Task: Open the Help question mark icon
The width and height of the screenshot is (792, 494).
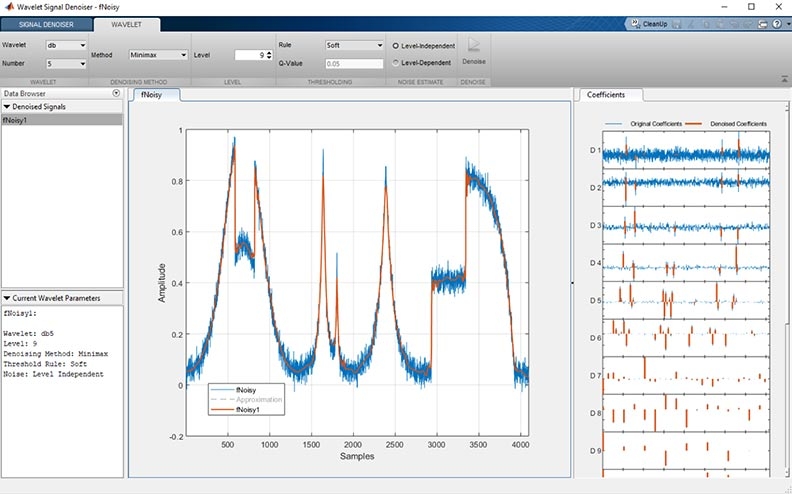Action: point(777,24)
